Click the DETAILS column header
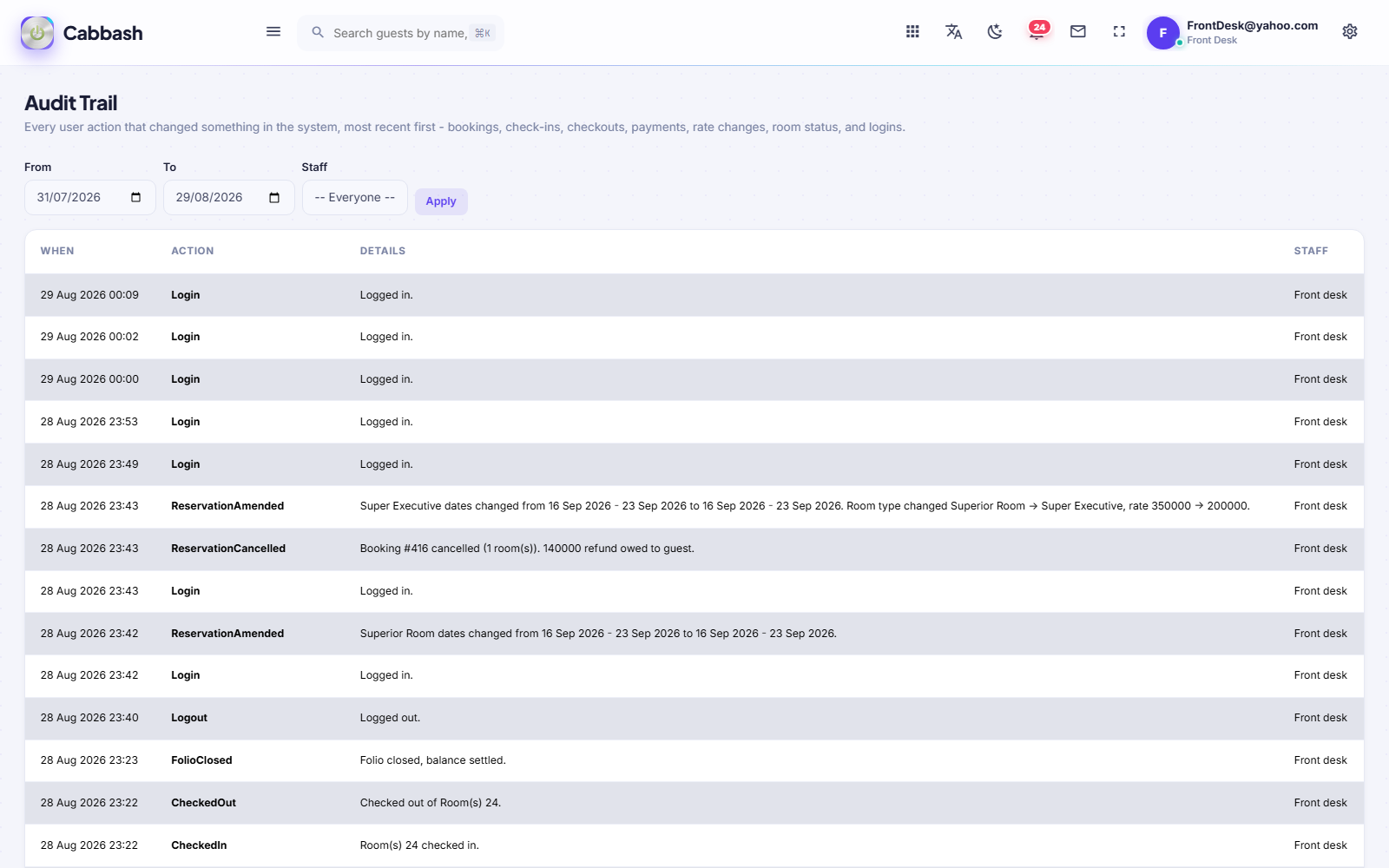 click(x=383, y=251)
